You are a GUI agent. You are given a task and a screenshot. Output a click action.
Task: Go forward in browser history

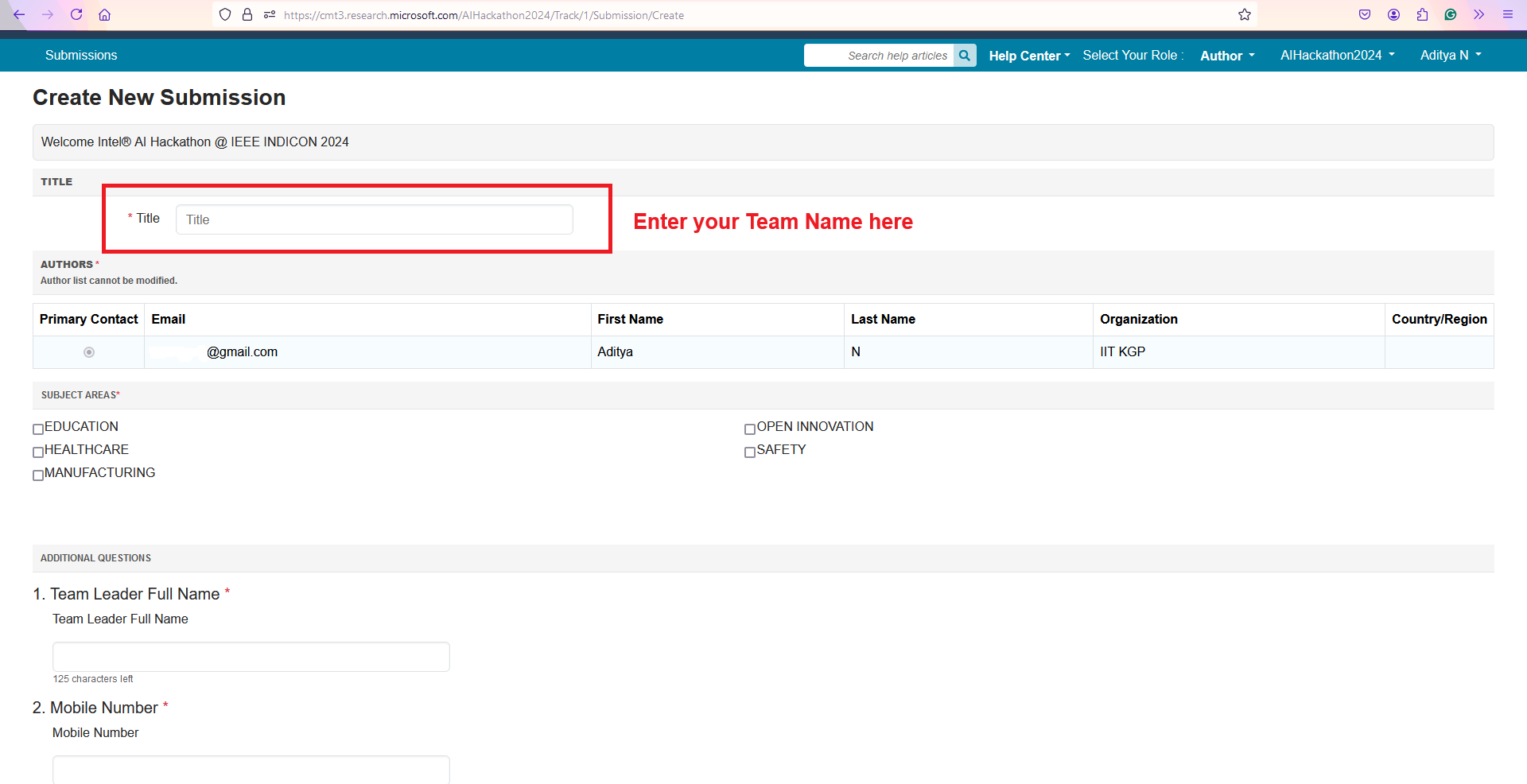[48, 14]
